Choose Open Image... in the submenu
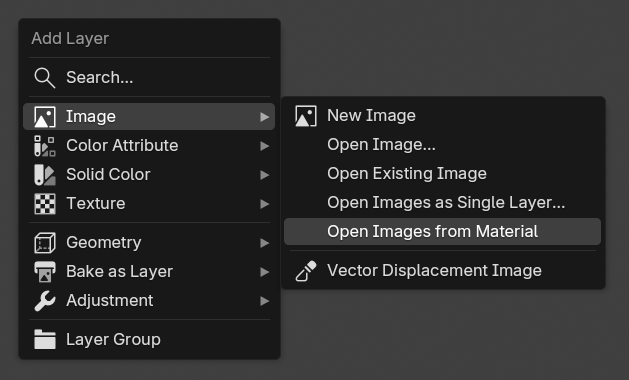Image resolution: width=629 pixels, height=380 pixels. [x=442, y=144]
